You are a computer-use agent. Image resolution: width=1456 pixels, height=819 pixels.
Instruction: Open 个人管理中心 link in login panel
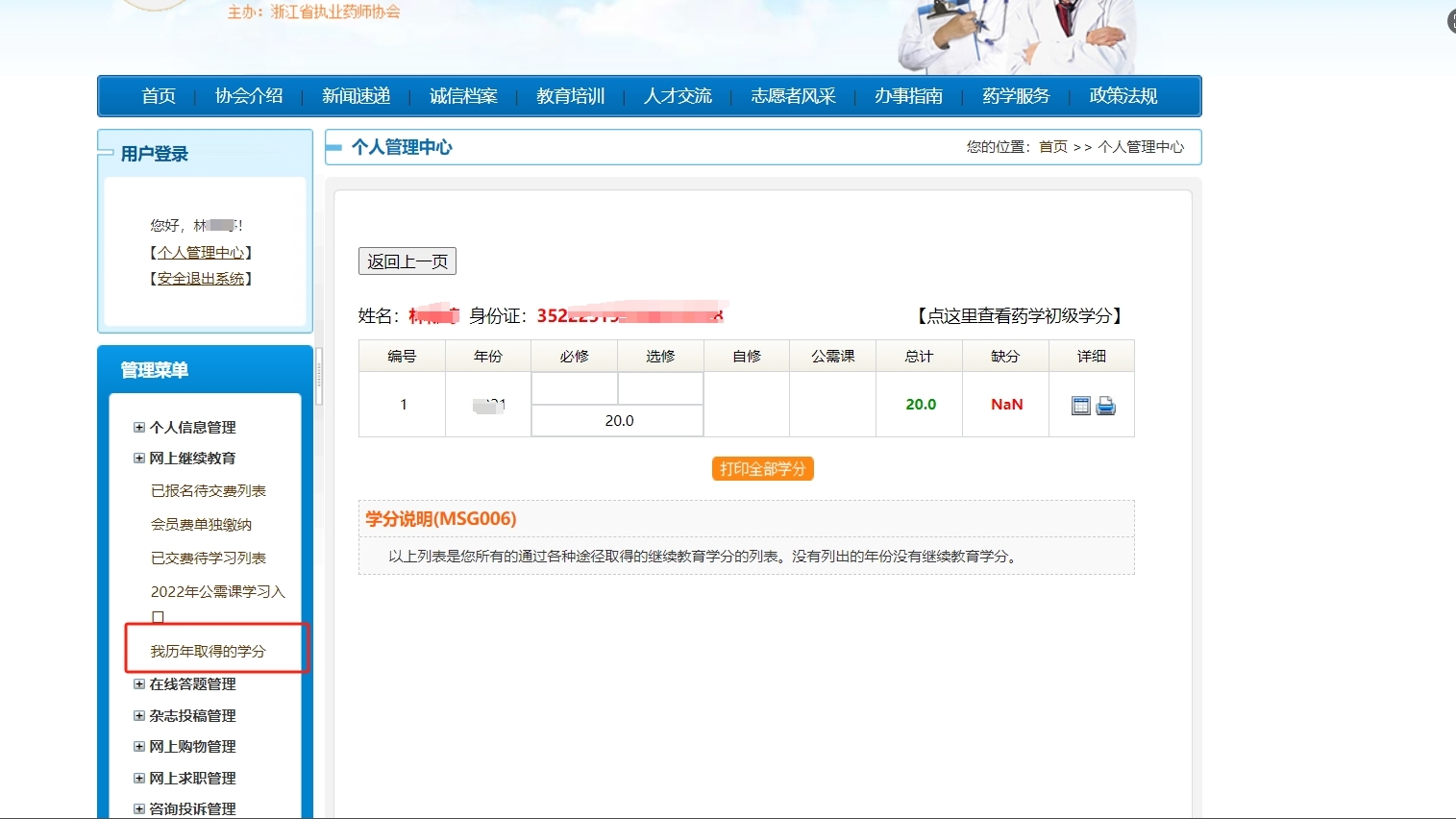201,253
